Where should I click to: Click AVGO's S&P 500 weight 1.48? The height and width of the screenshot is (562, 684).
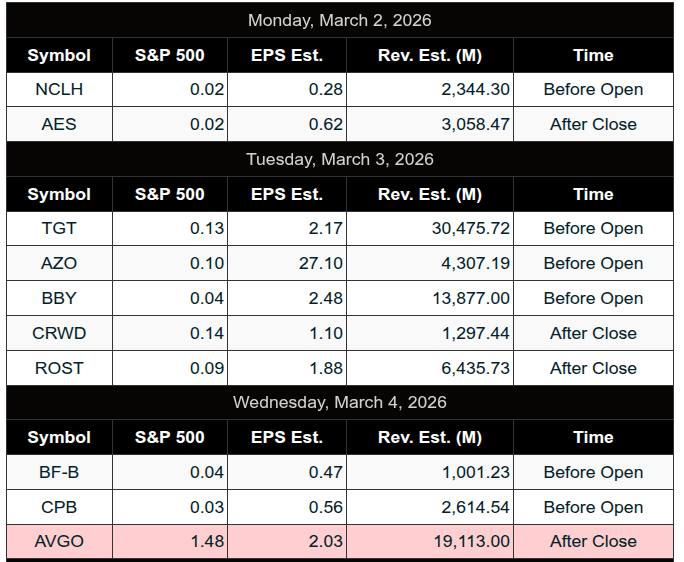coord(207,542)
